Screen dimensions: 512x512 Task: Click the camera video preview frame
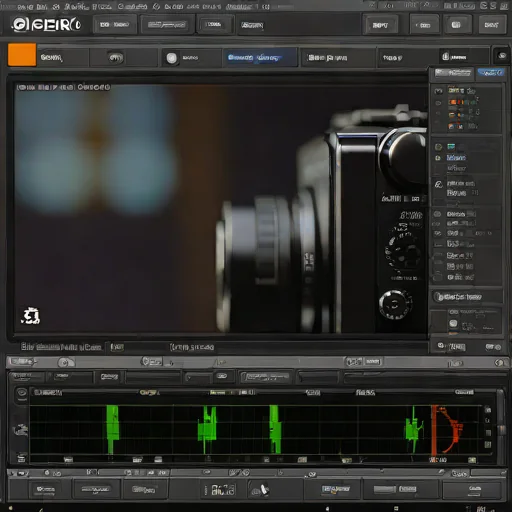(x=221, y=208)
